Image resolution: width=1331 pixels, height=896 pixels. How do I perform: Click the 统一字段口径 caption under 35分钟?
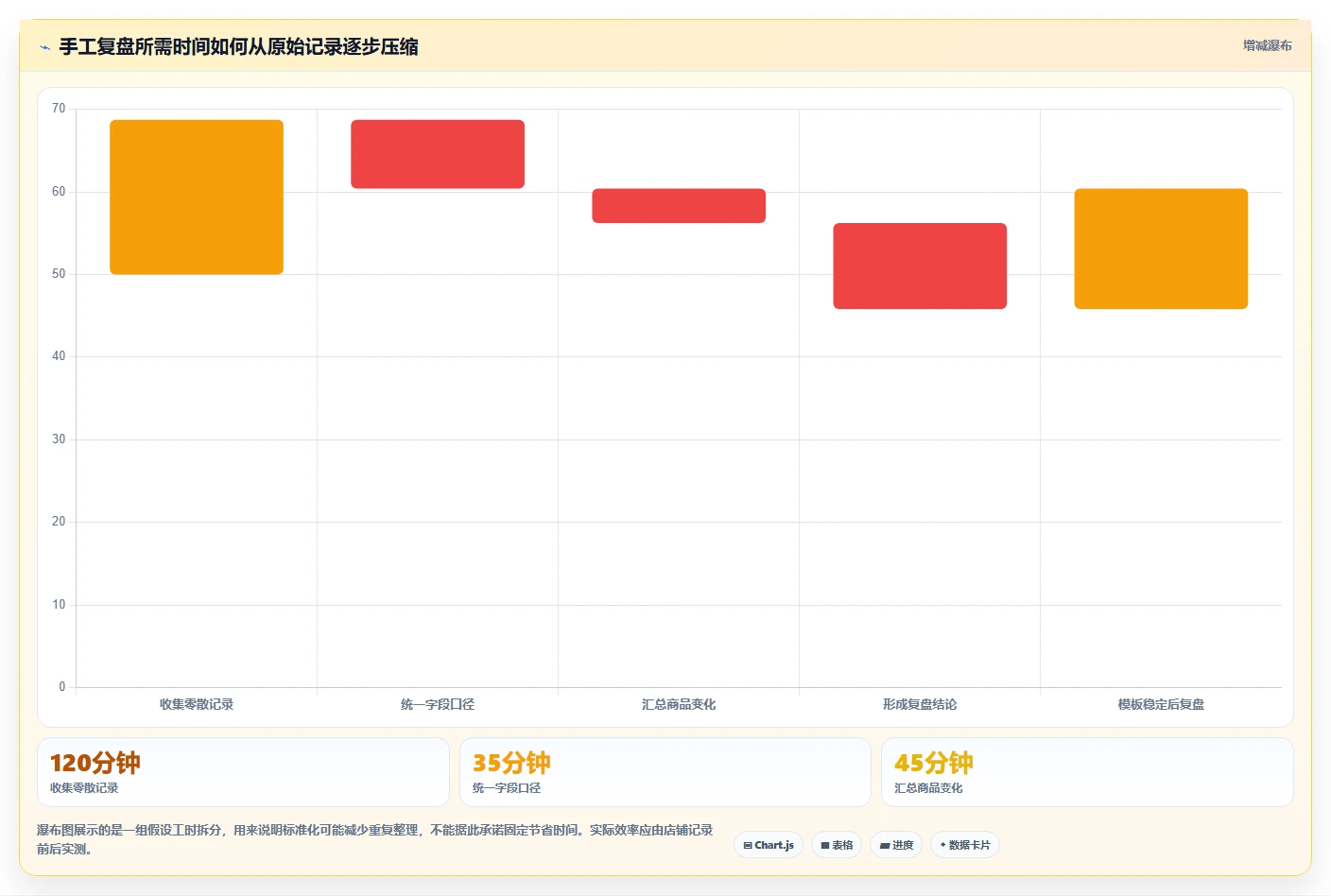click(507, 788)
